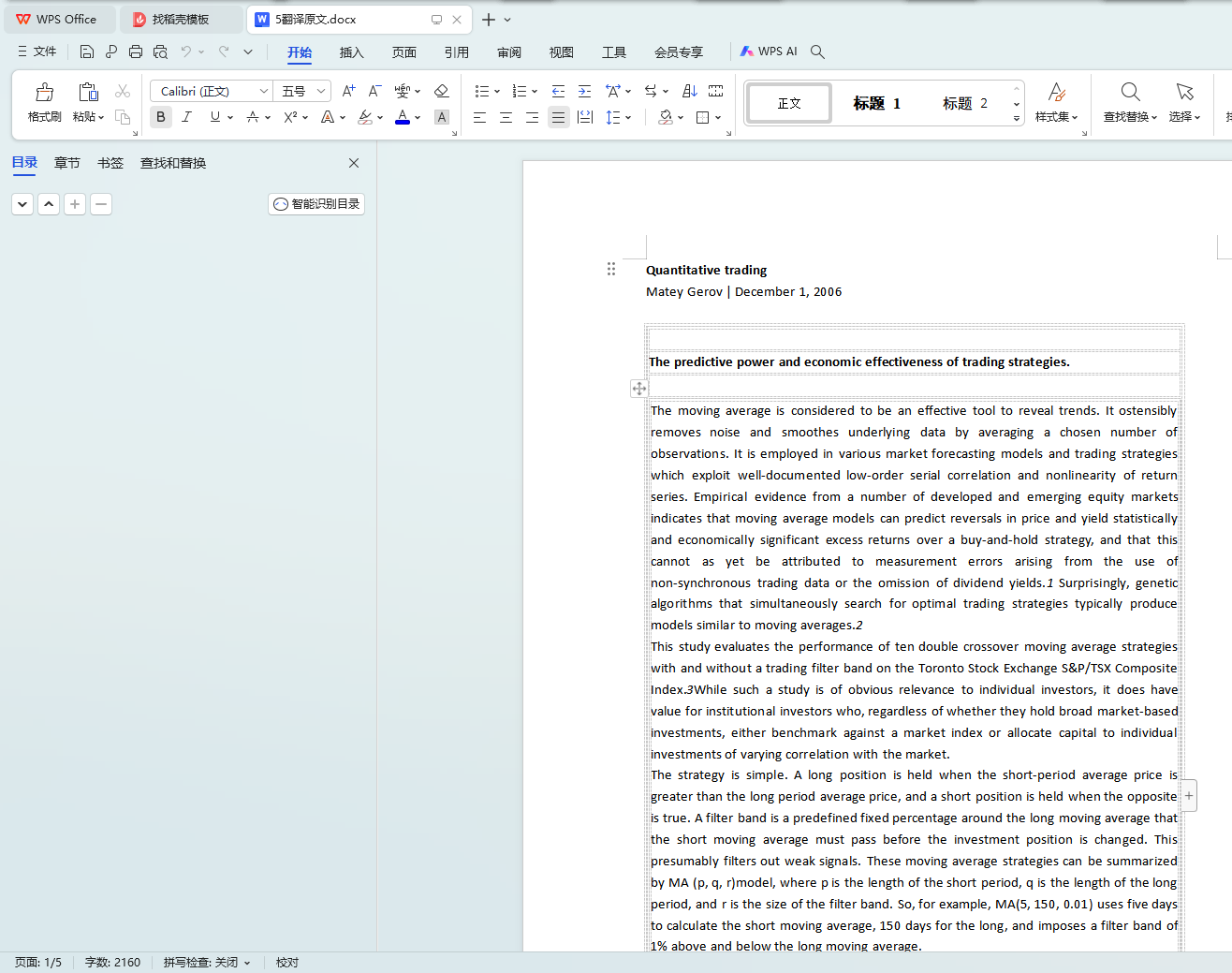Click the Undo arrow
The image size is (1232, 973).
(186, 52)
